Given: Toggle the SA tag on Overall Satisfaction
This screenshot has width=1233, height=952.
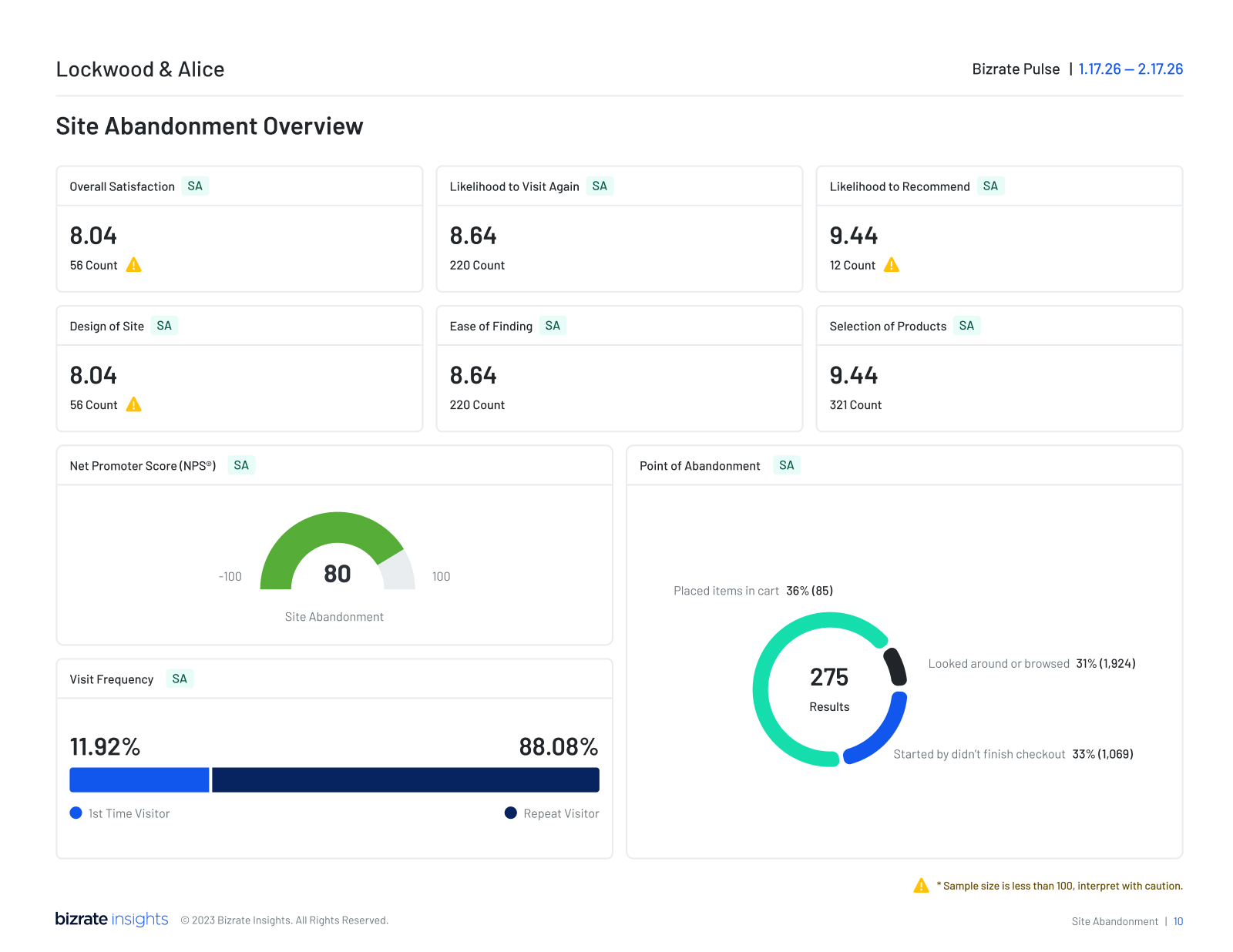Looking at the screenshot, I should (x=195, y=186).
